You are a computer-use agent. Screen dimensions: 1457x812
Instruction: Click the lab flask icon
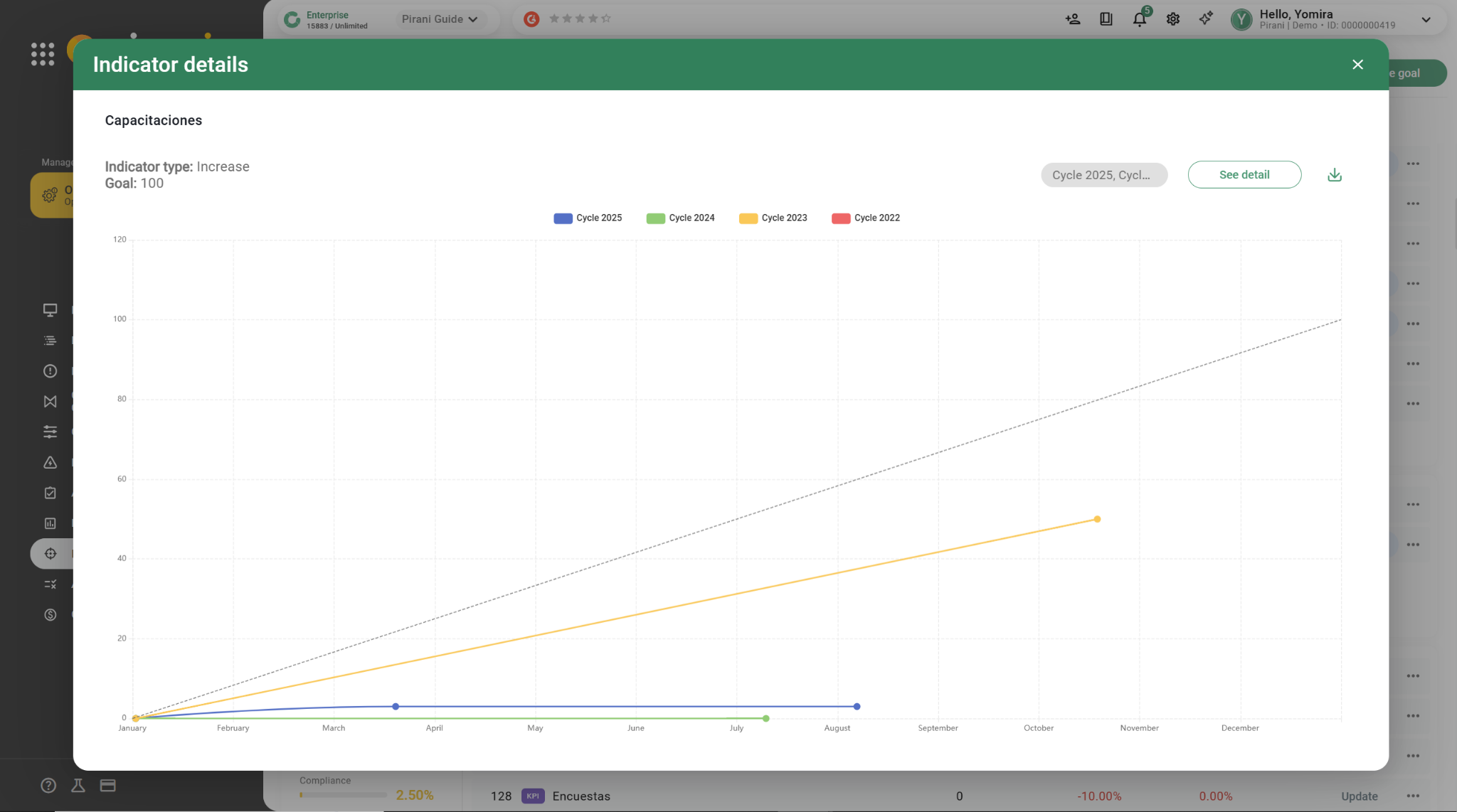(x=78, y=785)
